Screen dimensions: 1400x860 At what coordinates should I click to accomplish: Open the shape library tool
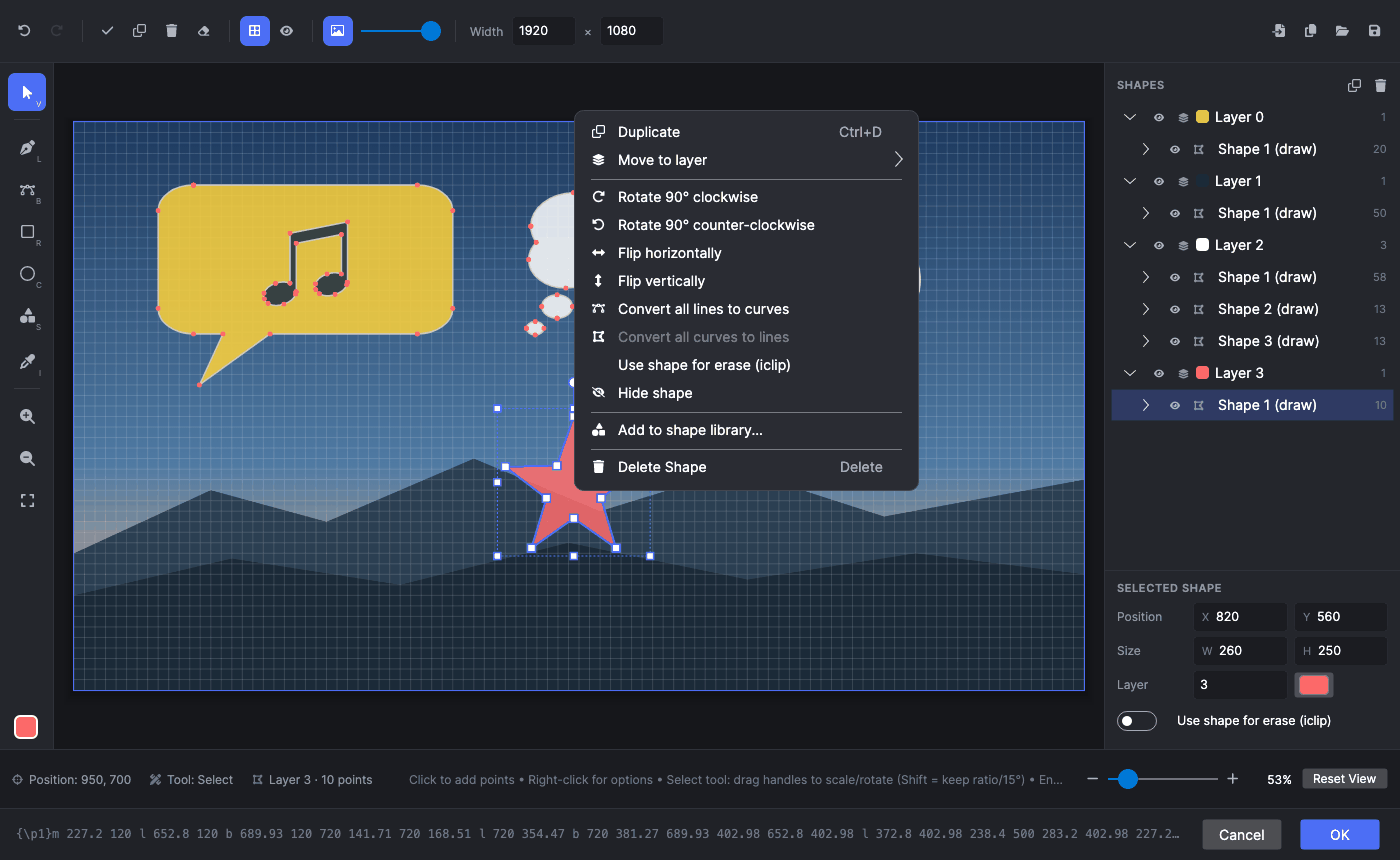pos(27,317)
